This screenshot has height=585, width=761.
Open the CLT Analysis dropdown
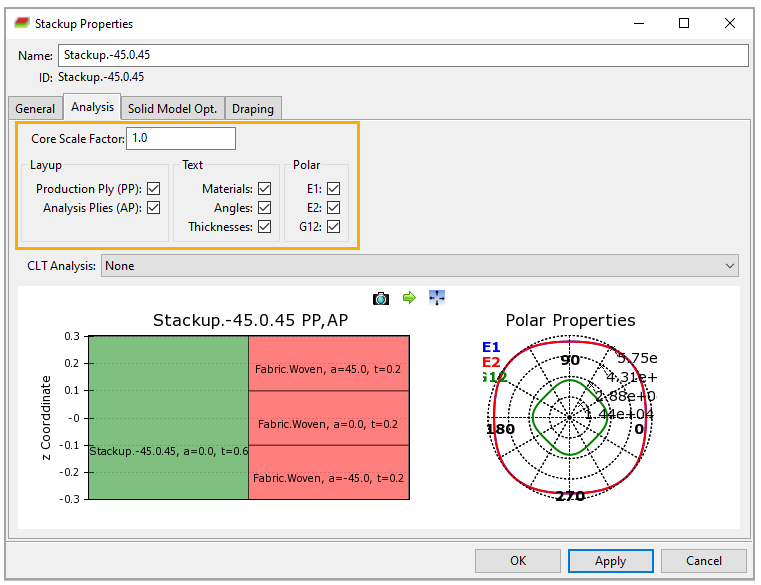[x=419, y=266]
